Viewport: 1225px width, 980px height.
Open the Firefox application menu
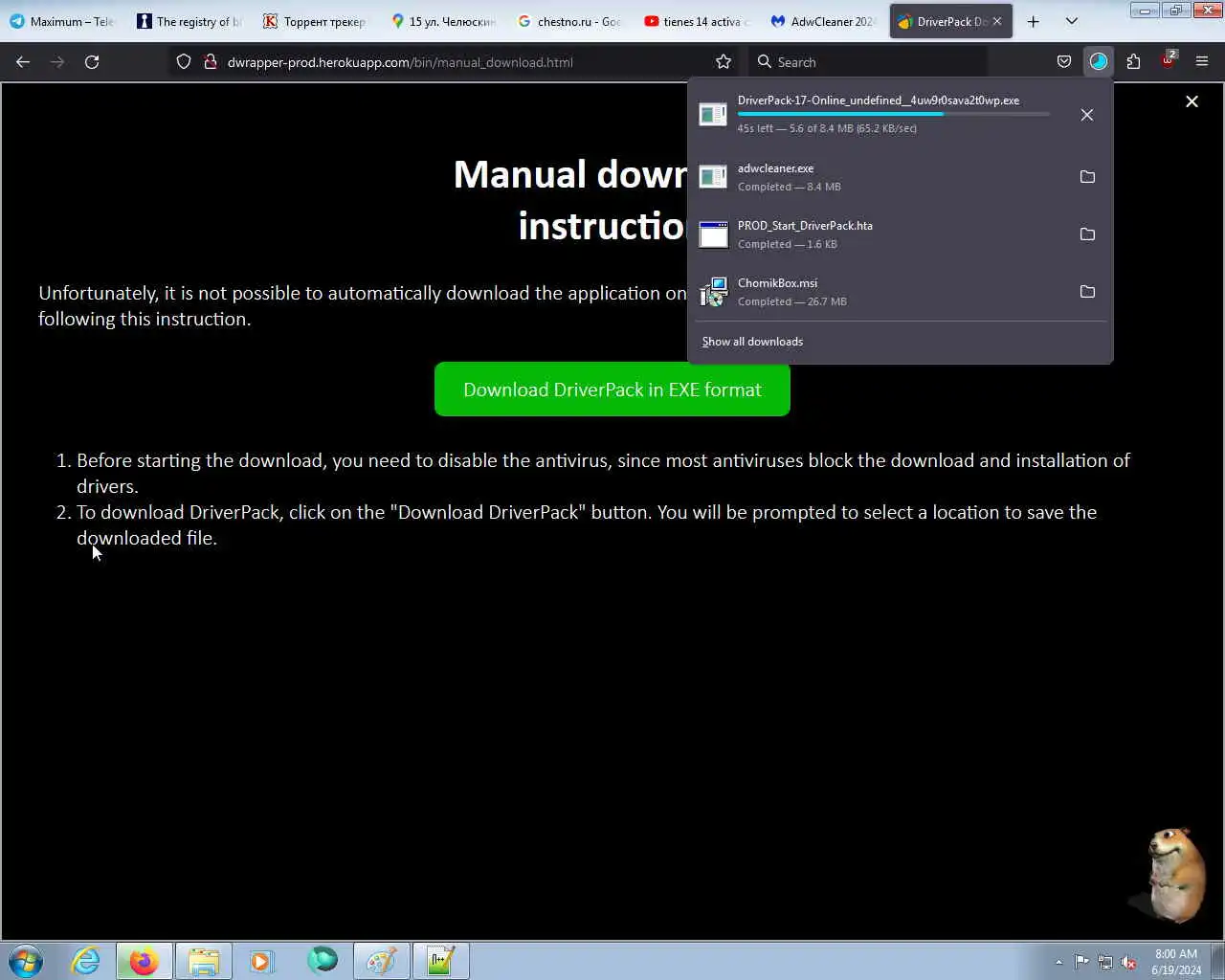[x=1202, y=61]
